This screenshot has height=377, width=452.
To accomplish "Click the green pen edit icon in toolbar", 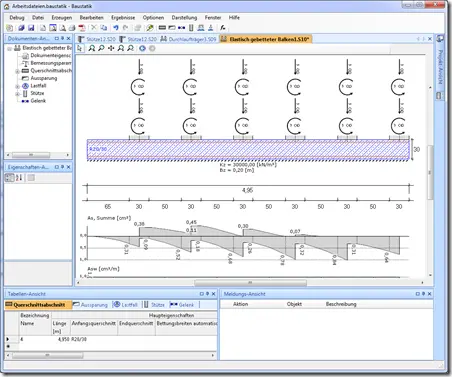I will click(150, 28).
